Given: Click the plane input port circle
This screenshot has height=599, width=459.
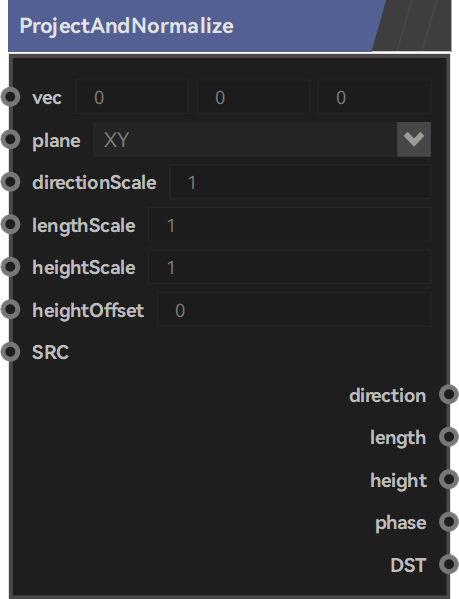Looking at the screenshot, I should point(10,139).
